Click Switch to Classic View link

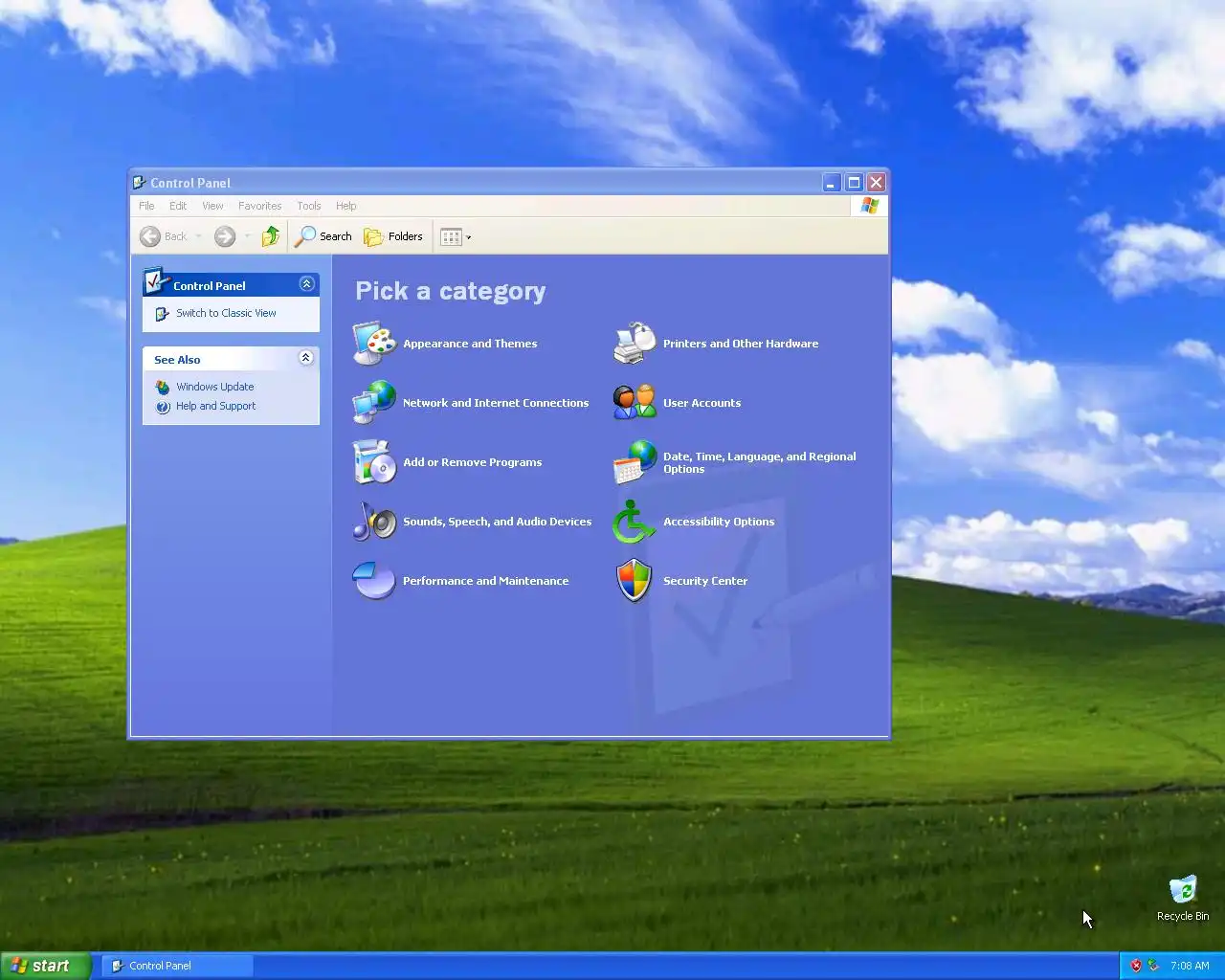(226, 313)
